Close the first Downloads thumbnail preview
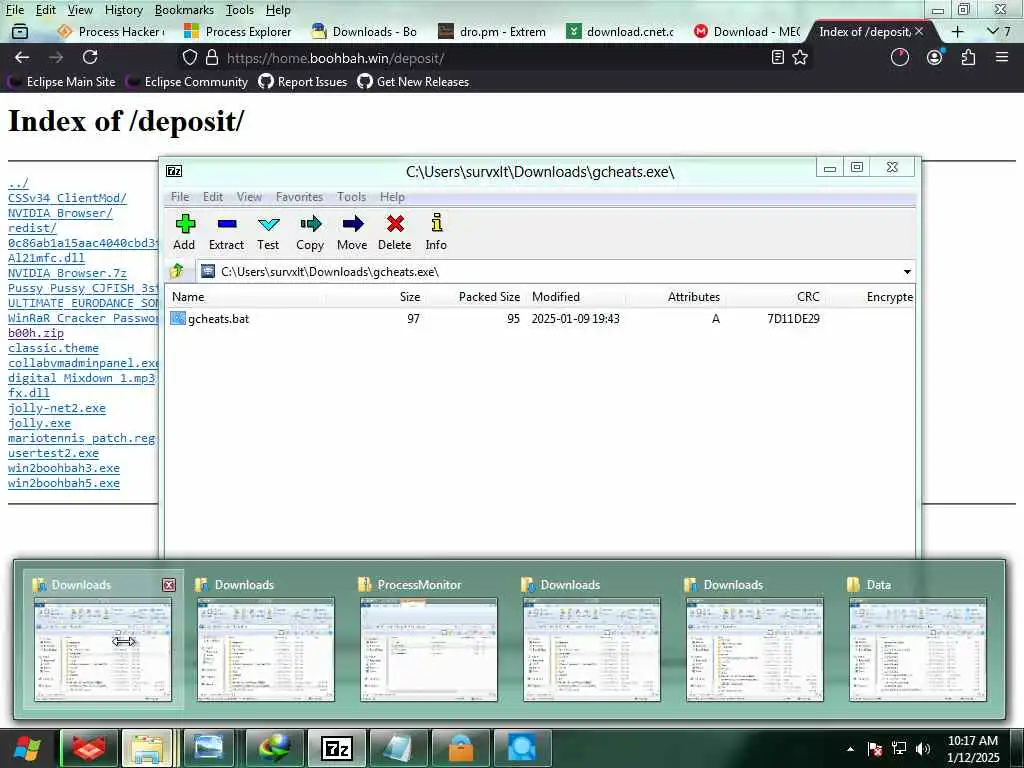 click(168, 585)
